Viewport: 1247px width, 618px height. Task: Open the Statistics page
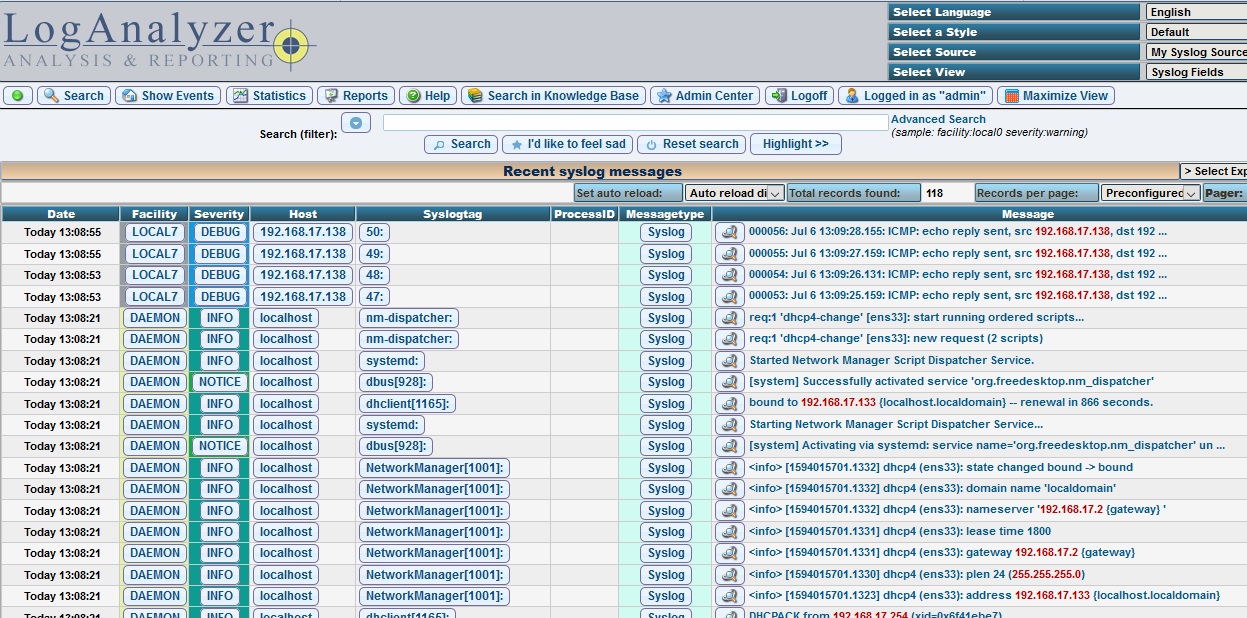pos(269,96)
